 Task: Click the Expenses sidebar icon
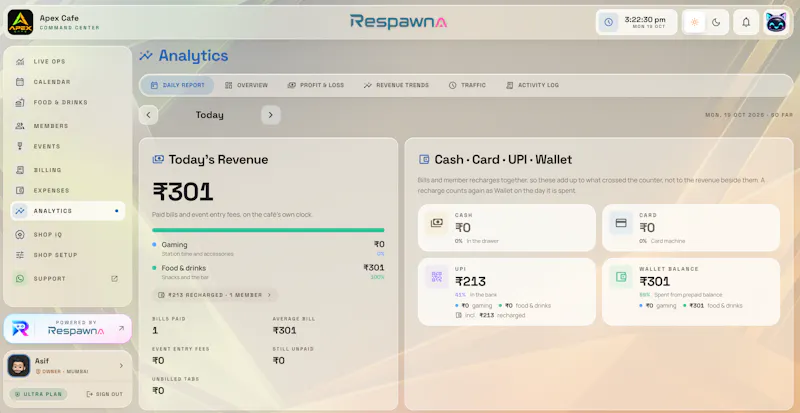coord(20,190)
